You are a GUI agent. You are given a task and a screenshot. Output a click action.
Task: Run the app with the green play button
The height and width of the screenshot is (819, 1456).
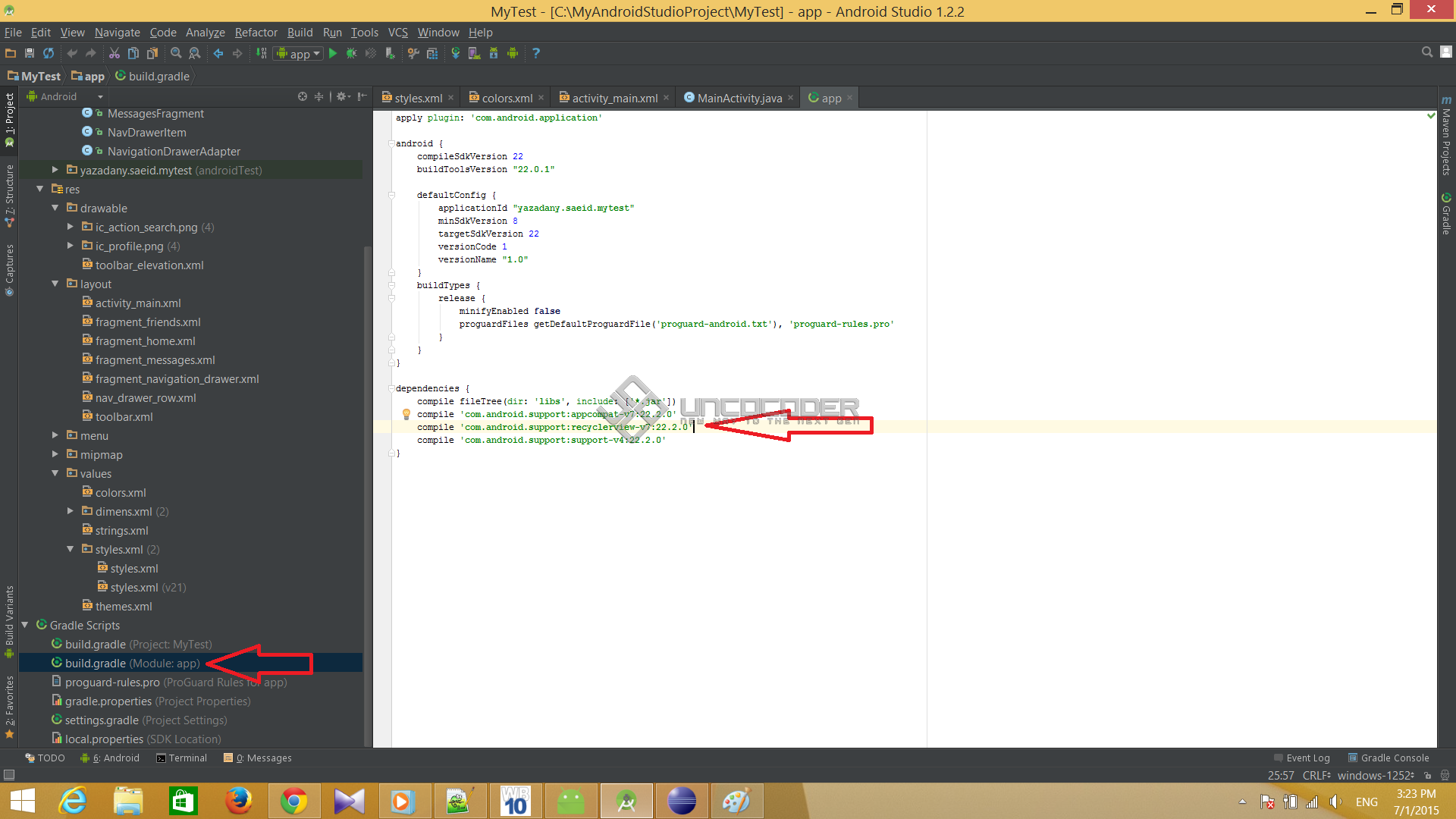coord(333,53)
